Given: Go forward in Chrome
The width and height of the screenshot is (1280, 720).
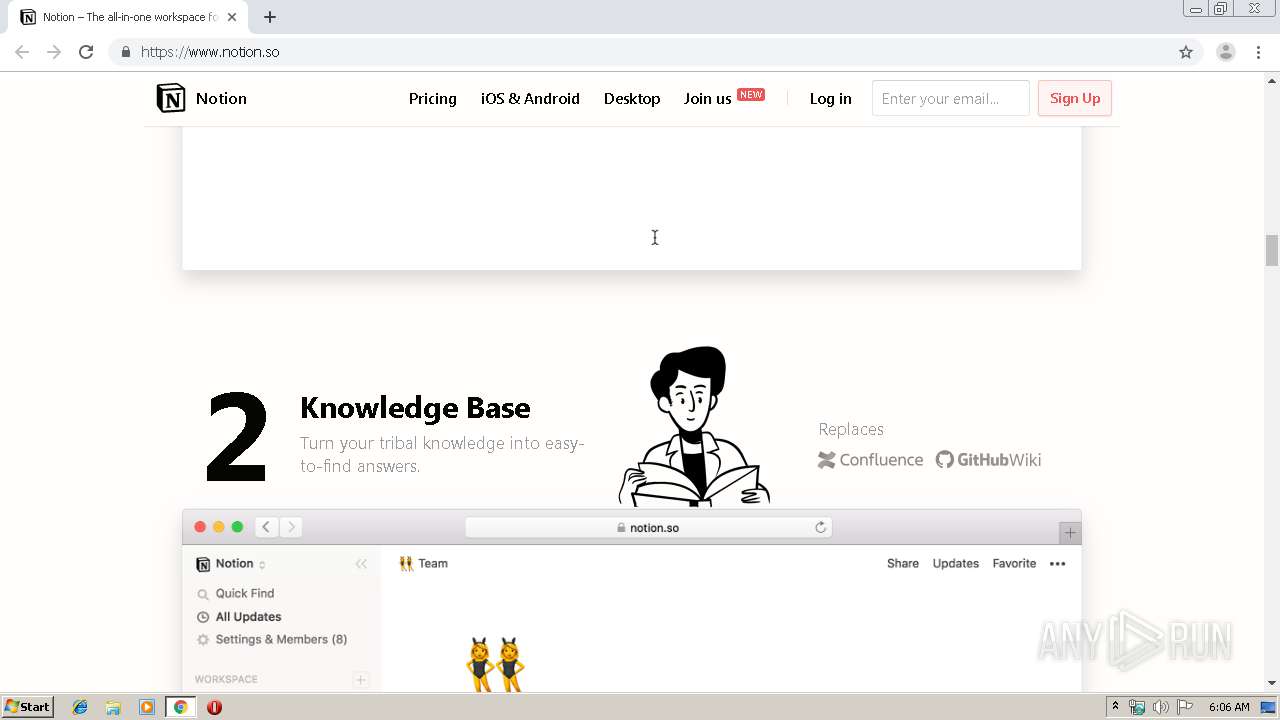Looking at the screenshot, I should click(54, 52).
